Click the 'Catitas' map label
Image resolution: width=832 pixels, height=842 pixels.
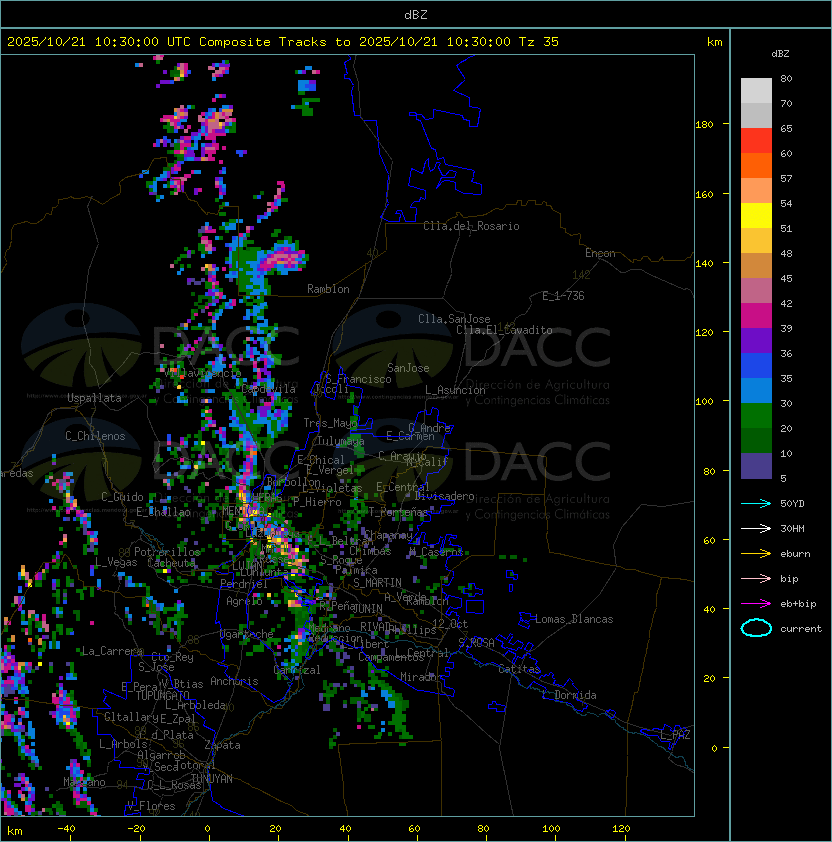pyautogui.click(x=519, y=669)
